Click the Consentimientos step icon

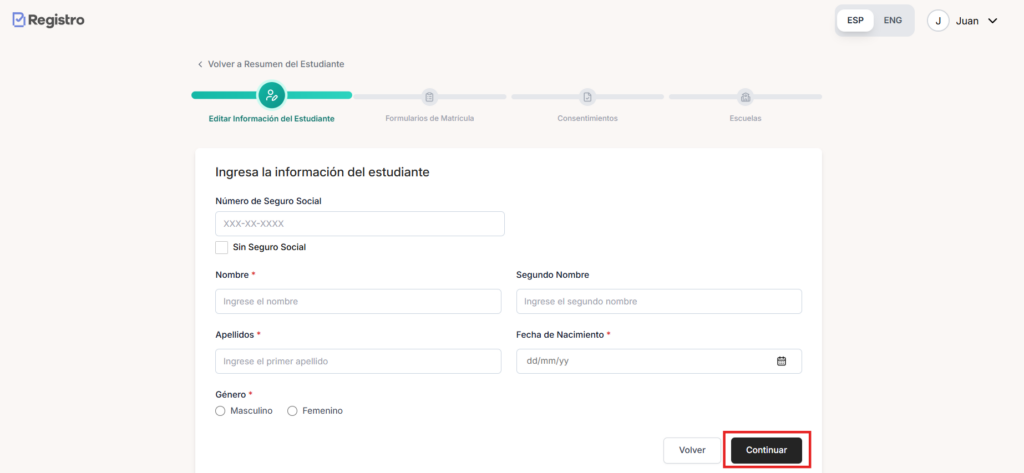point(588,97)
